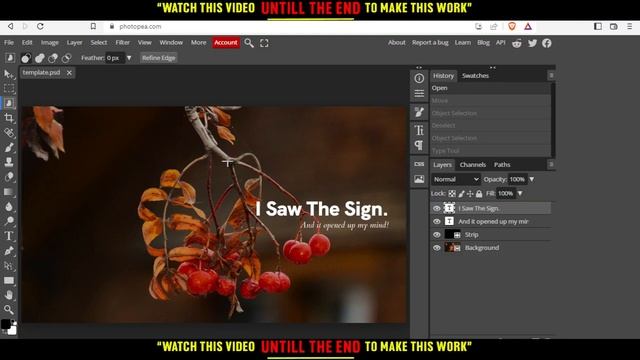Hide the 'And it opened up my mir' layer
The image size is (640, 360).
coord(437,222)
